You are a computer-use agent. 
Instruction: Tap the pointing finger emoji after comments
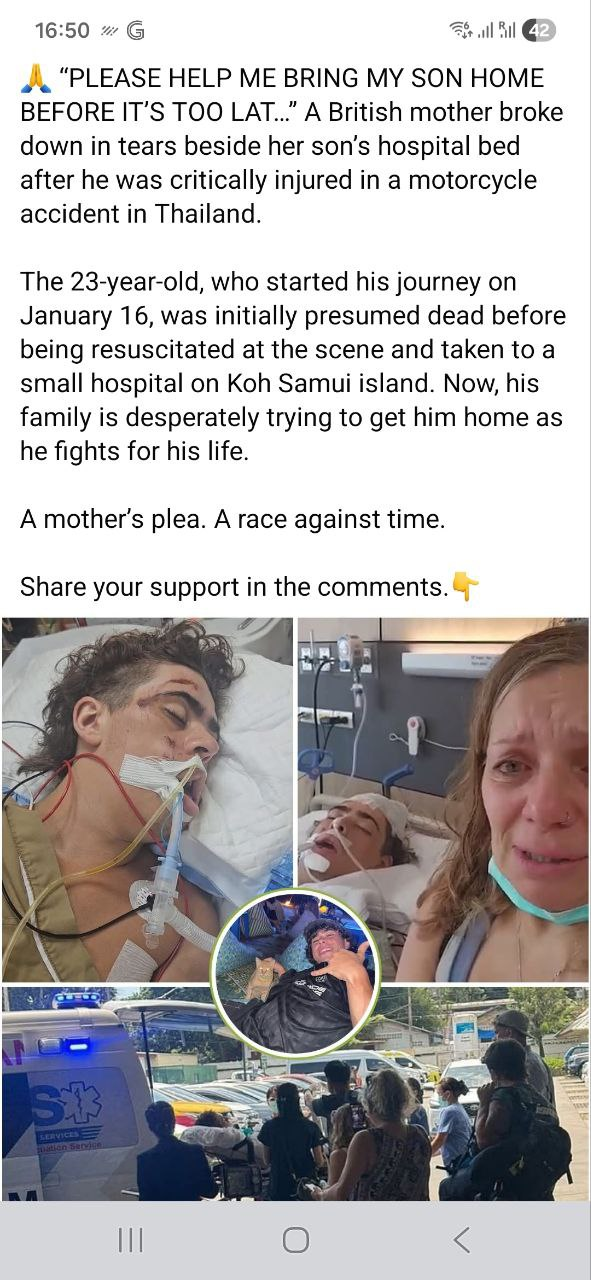coord(465,586)
